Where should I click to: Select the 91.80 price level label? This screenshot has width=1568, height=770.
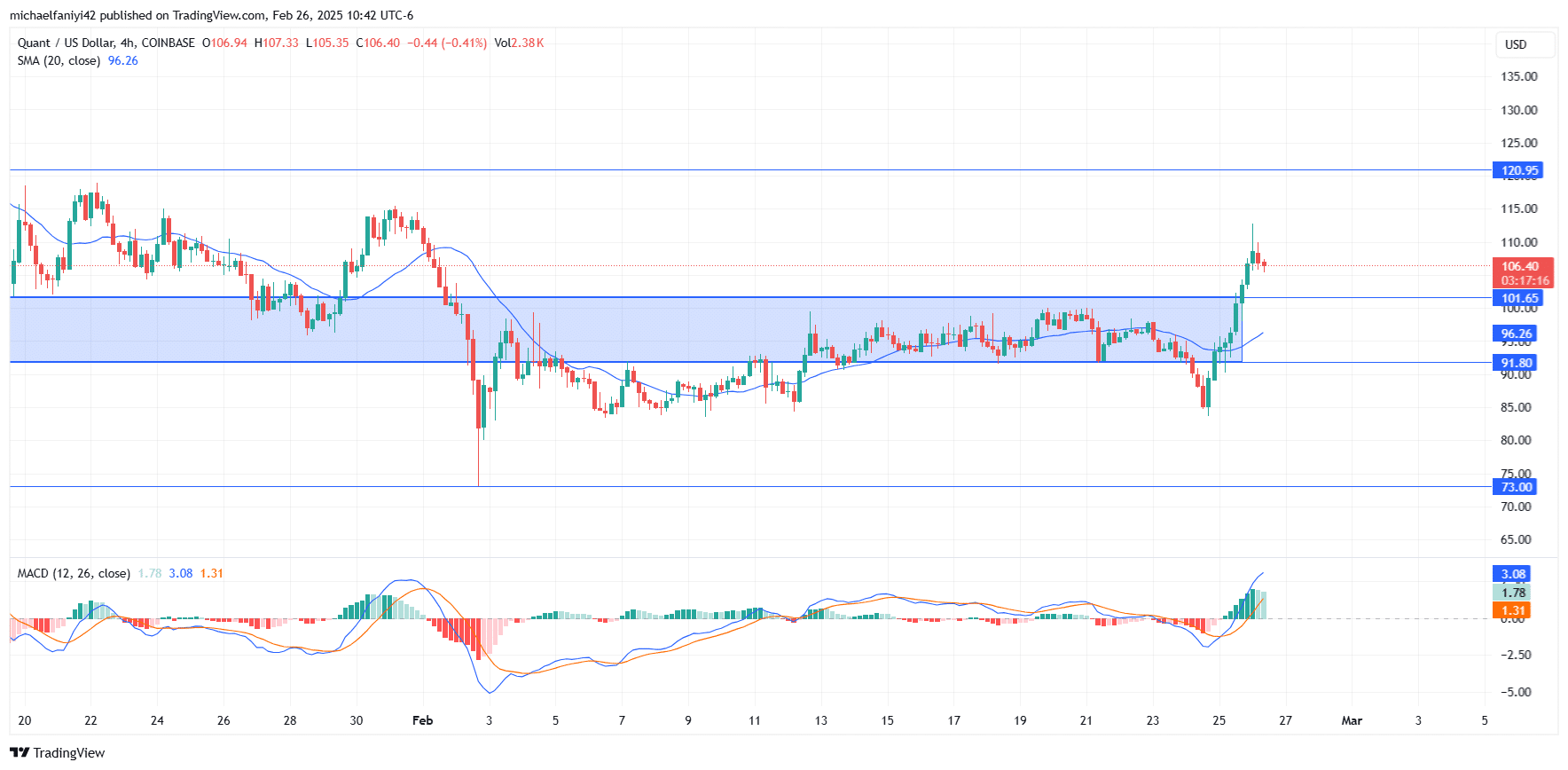click(1515, 362)
